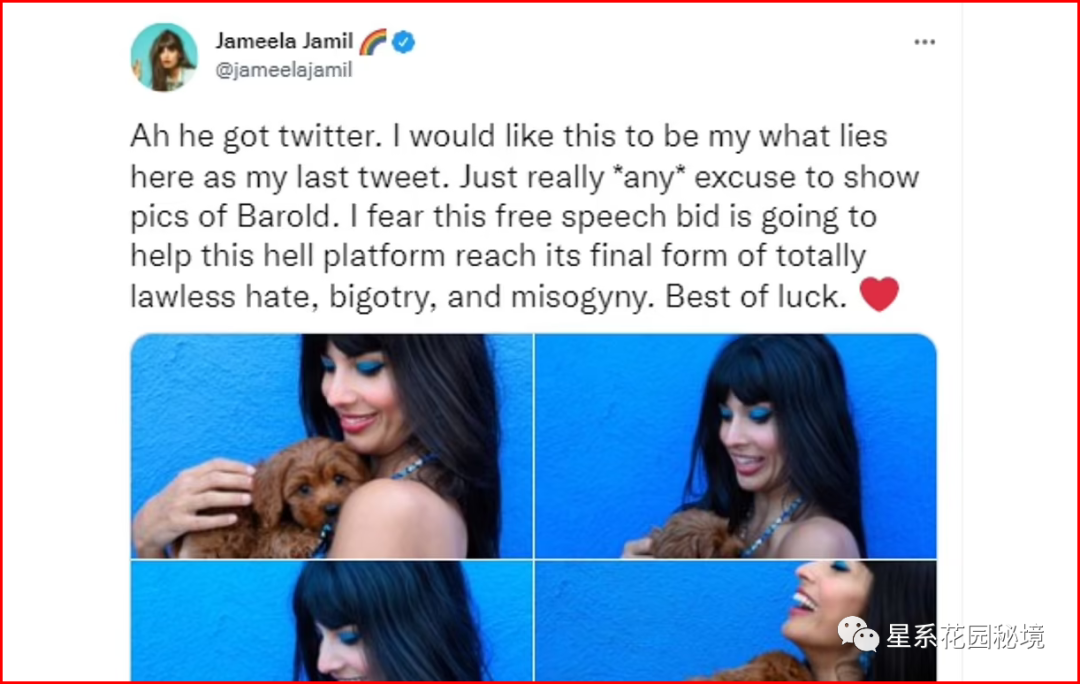Image resolution: width=1080 pixels, height=684 pixels.
Task: Click the word "misogyny" in the last line
Action: (582, 298)
